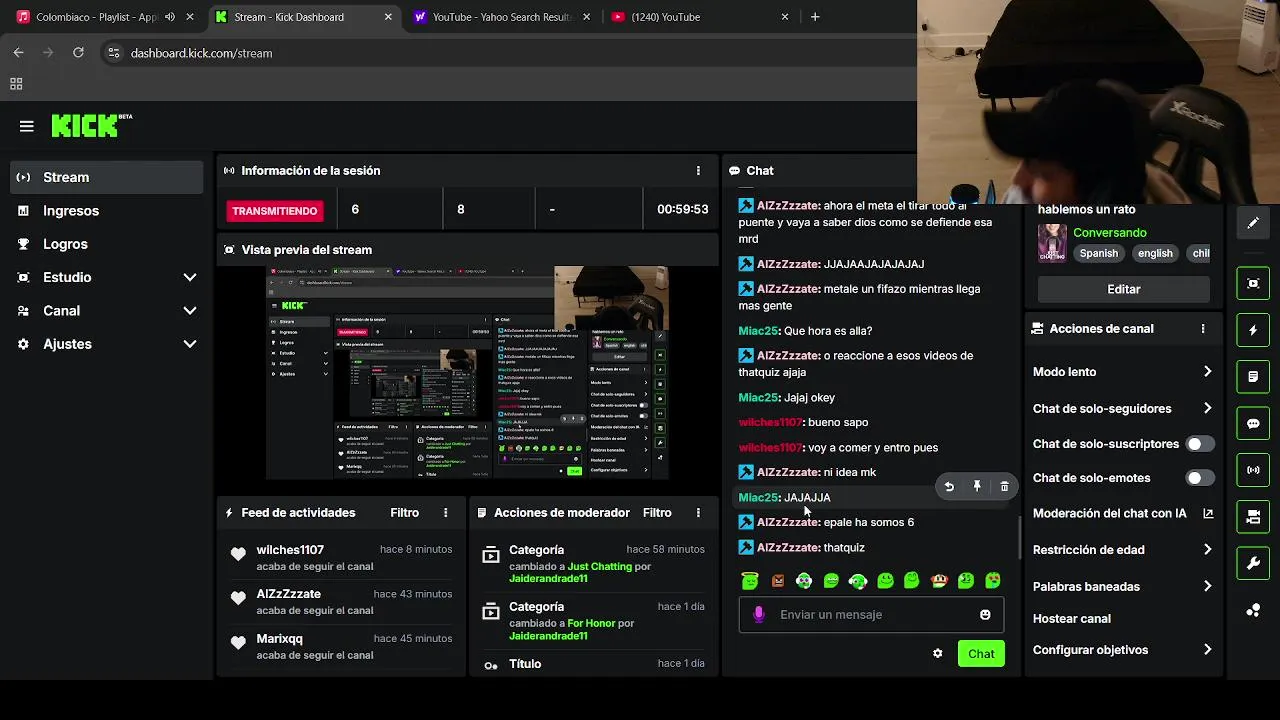The width and height of the screenshot is (1280, 720).
Task: Send message with the green Chat button
Action: click(981, 654)
